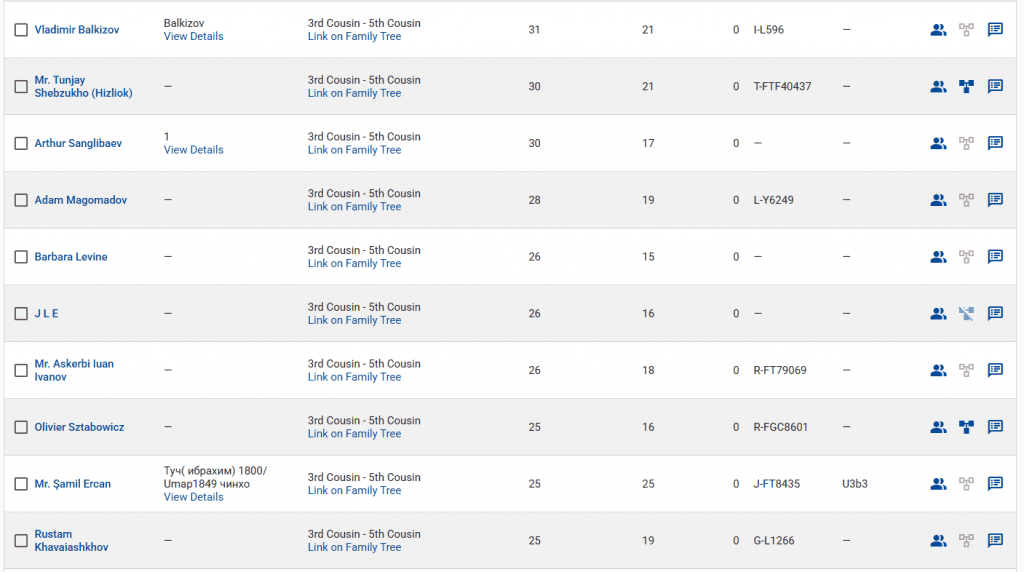1024x572 pixels.
Task: Open notes icon in Barbara Levine row
Action: point(995,257)
